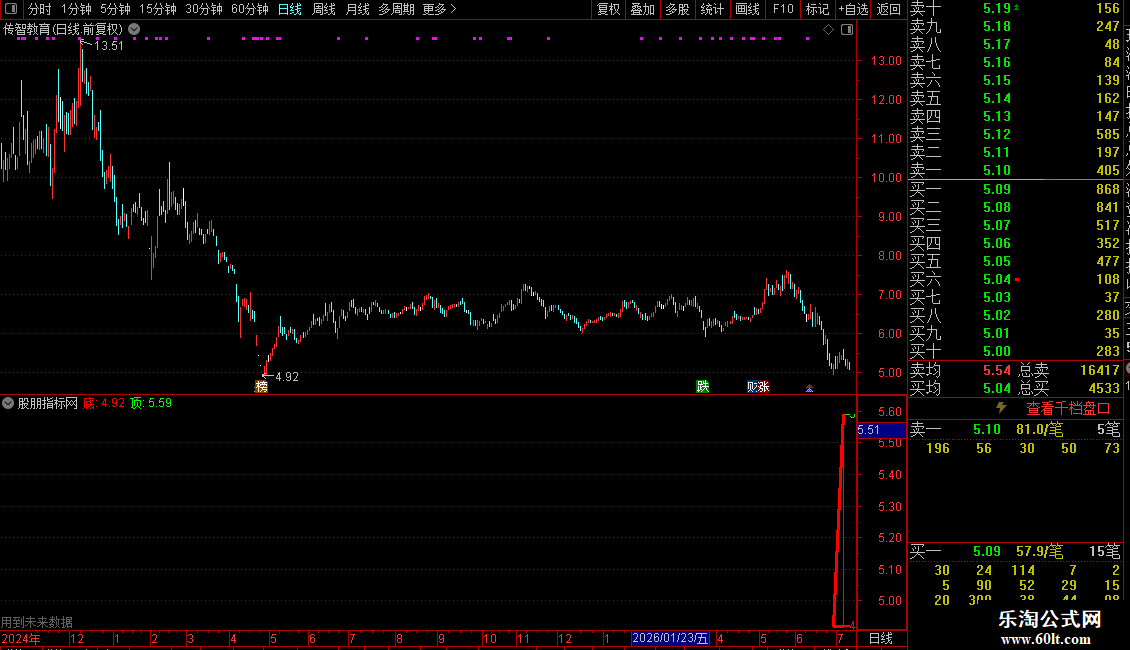Click the 13.00 price axis label
The height and width of the screenshot is (650, 1130).
[x=886, y=61]
